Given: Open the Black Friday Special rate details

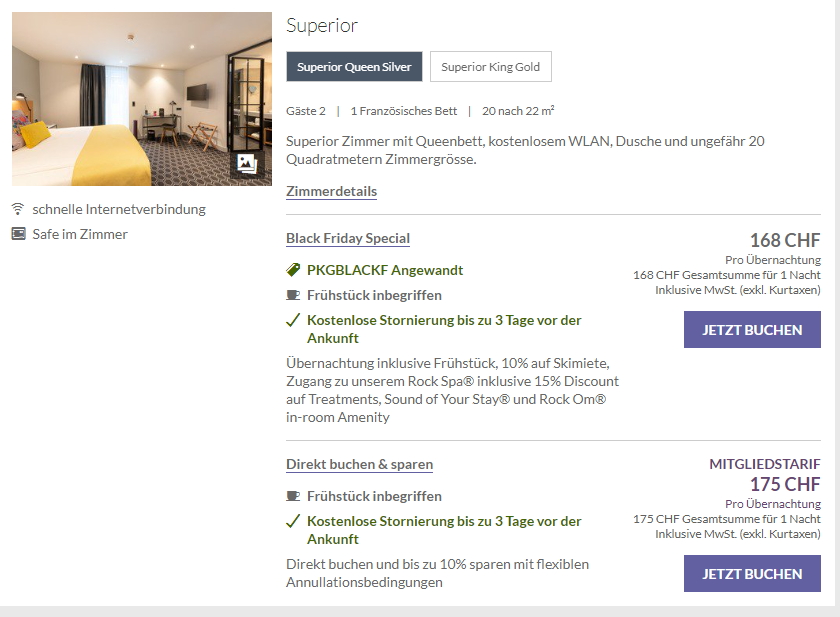Looking at the screenshot, I should click(348, 238).
